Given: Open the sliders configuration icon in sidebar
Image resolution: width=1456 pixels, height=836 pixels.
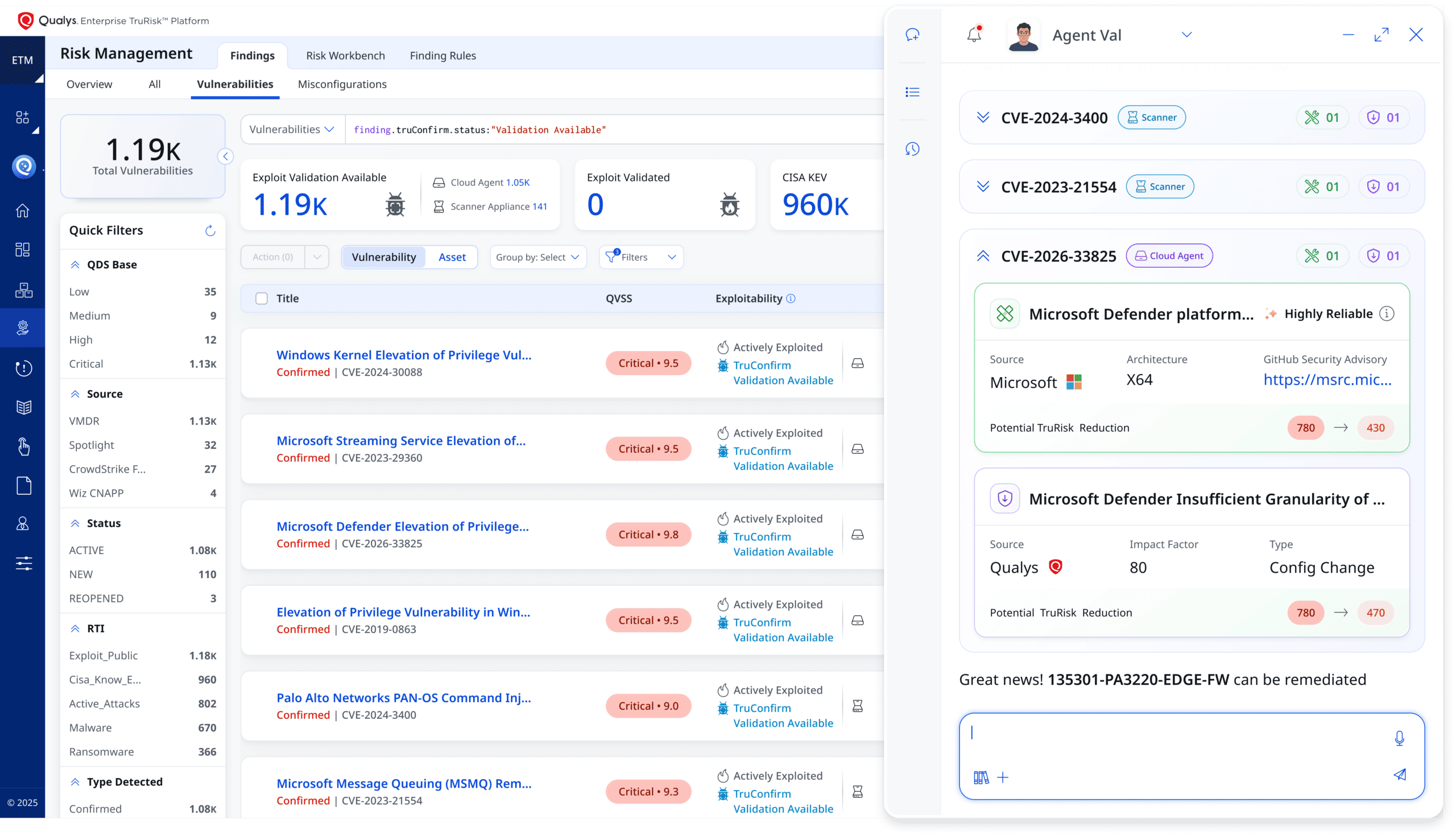Looking at the screenshot, I should (23, 563).
